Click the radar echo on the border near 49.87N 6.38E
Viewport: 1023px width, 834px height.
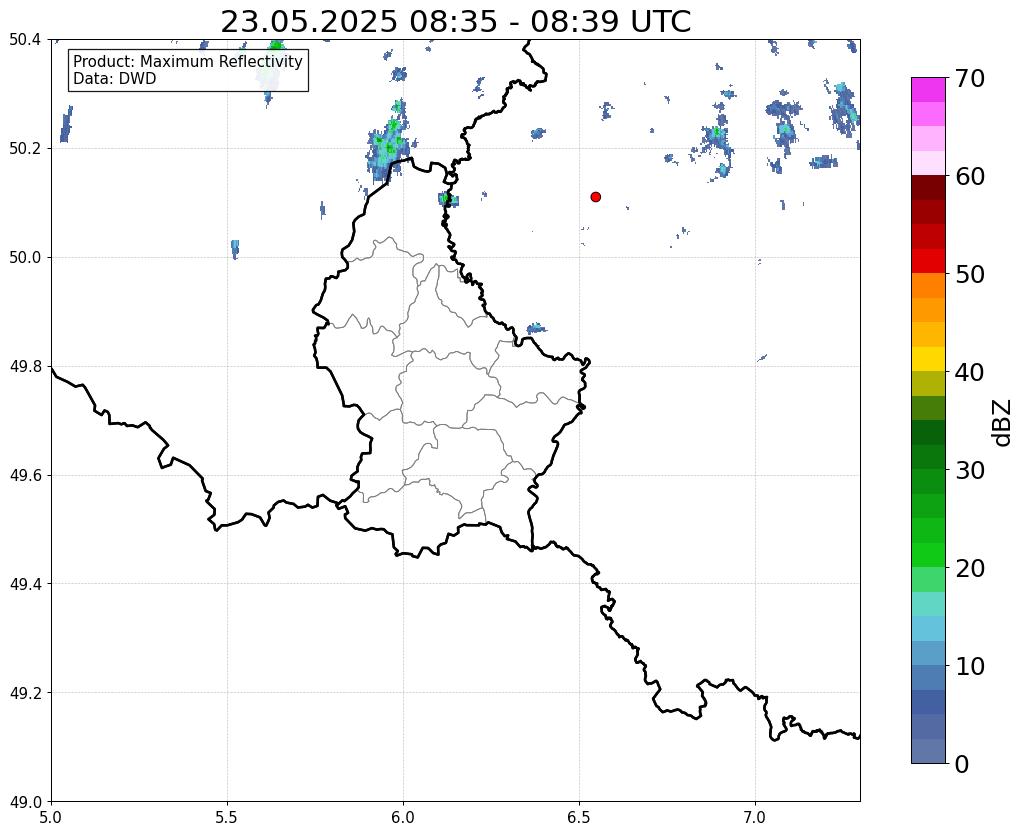(536, 328)
